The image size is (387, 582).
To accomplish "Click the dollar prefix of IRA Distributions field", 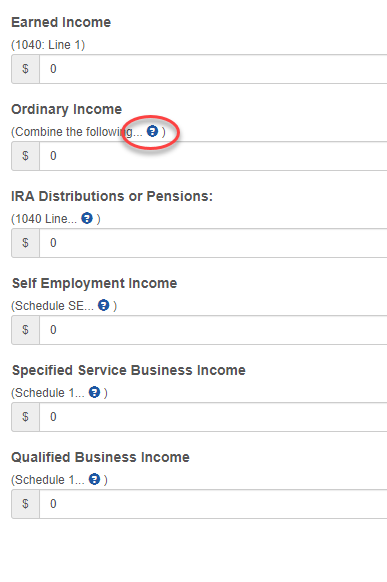I will [x=25, y=243].
